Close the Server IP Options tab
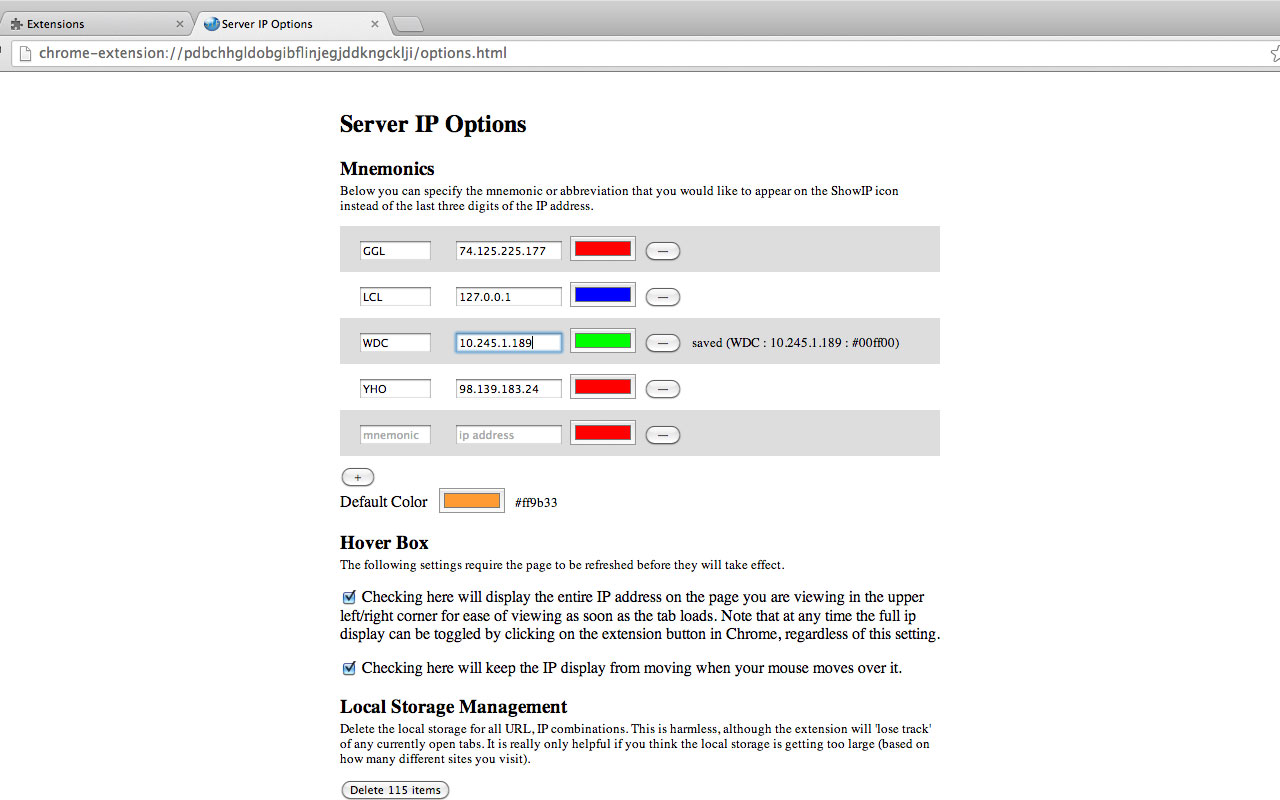1280x800 pixels. click(375, 24)
